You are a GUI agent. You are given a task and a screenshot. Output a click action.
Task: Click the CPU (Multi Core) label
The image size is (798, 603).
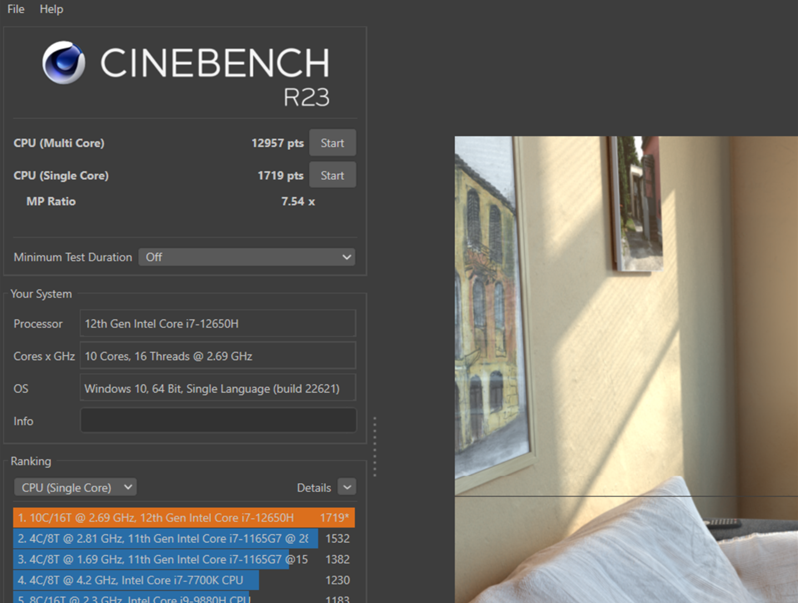pos(59,143)
